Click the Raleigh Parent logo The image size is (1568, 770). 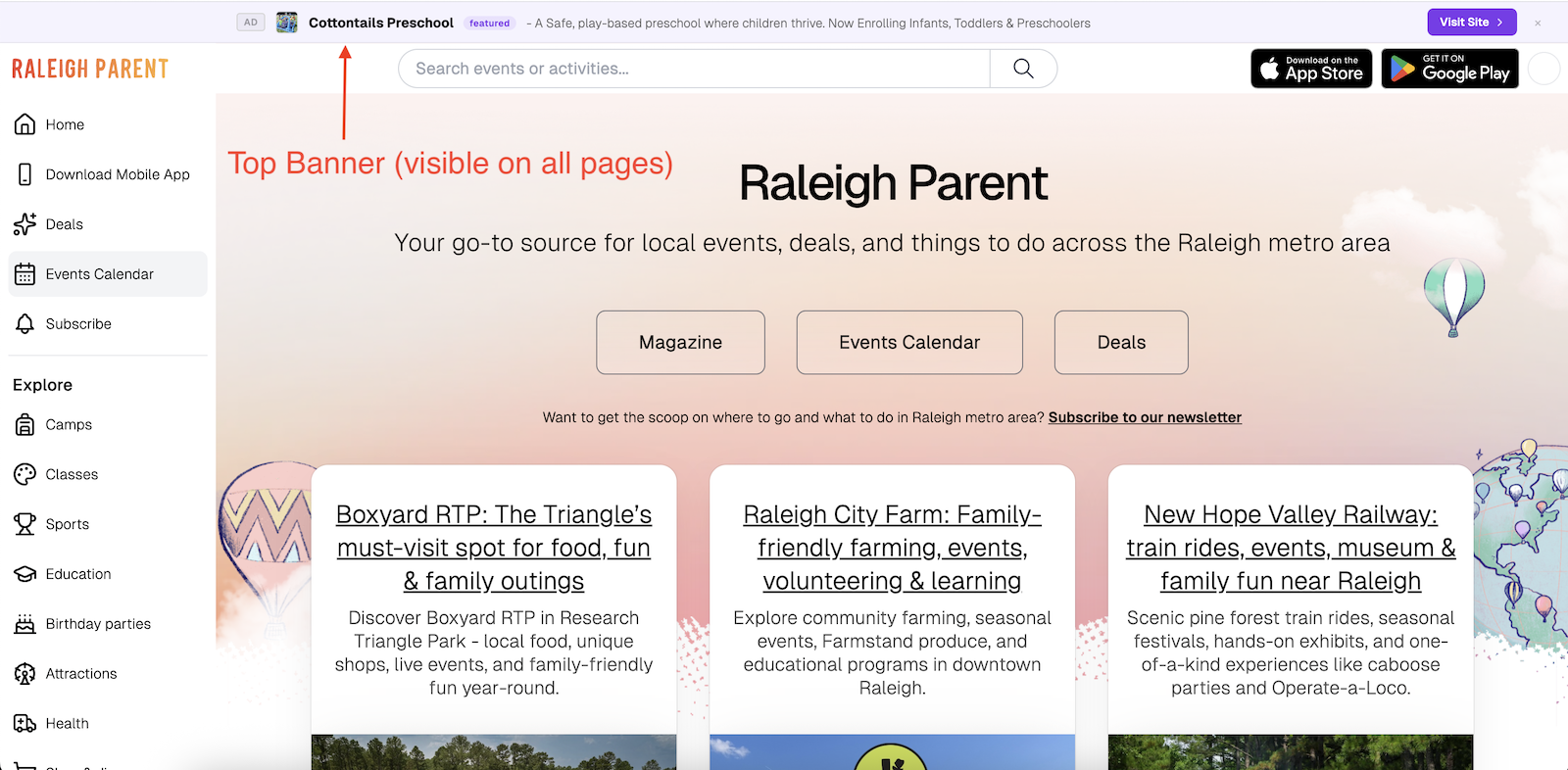[x=90, y=69]
